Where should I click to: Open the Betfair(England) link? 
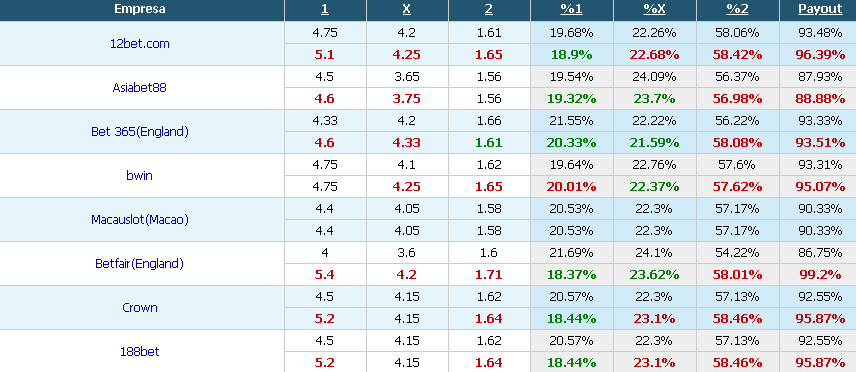point(140,263)
